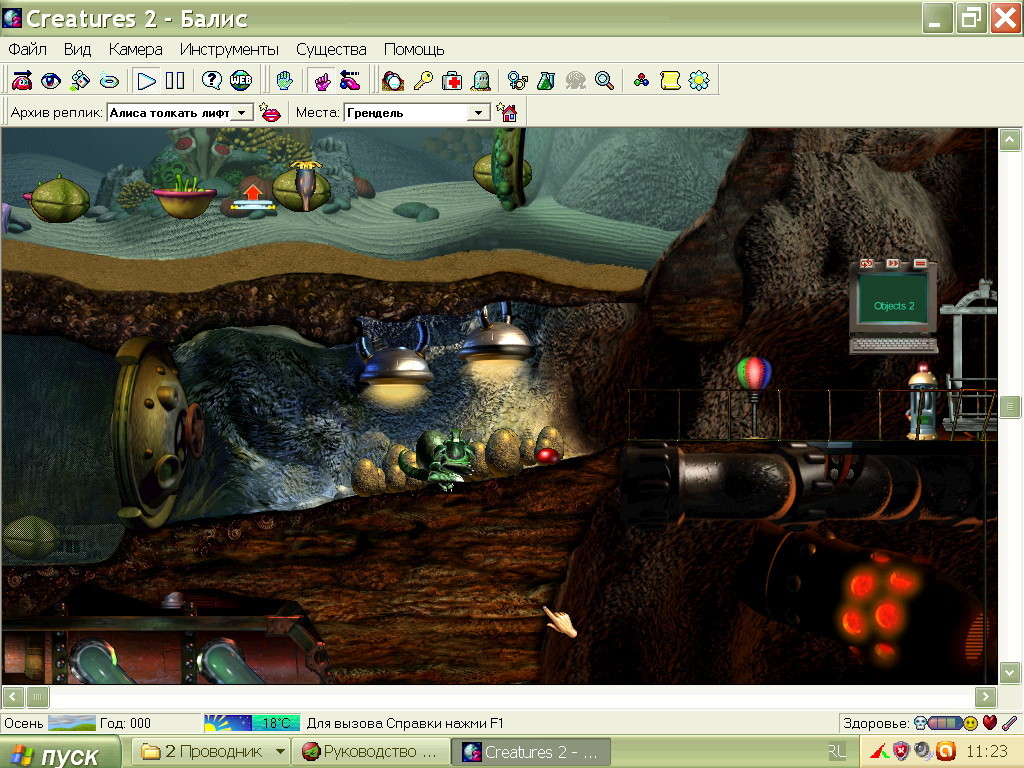Viewport: 1024px width, 768px height.
Task: Open the first aid health kit
Action: click(452, 81)
